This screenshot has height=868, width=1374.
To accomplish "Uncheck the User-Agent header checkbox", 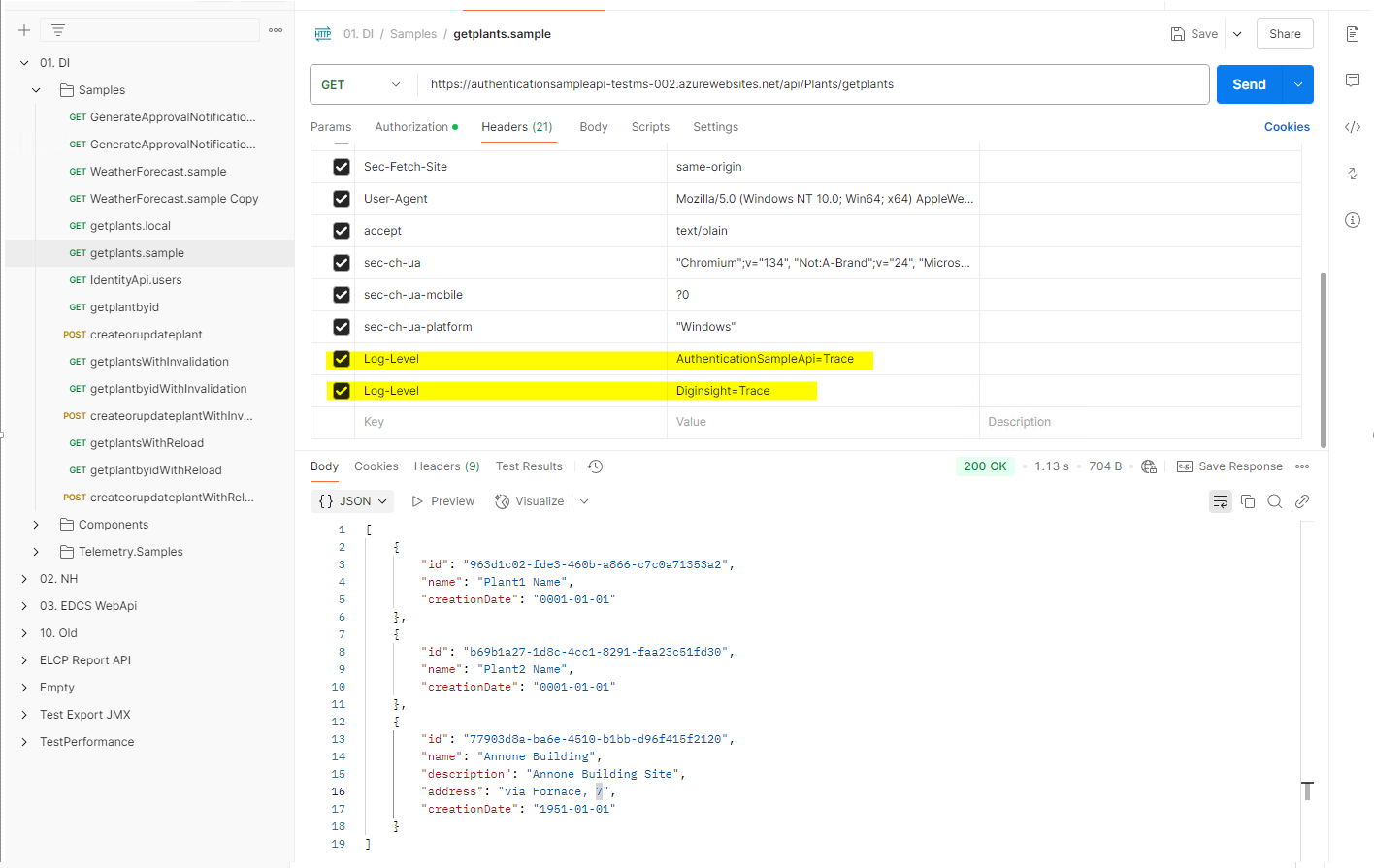I will click(342, 199).
